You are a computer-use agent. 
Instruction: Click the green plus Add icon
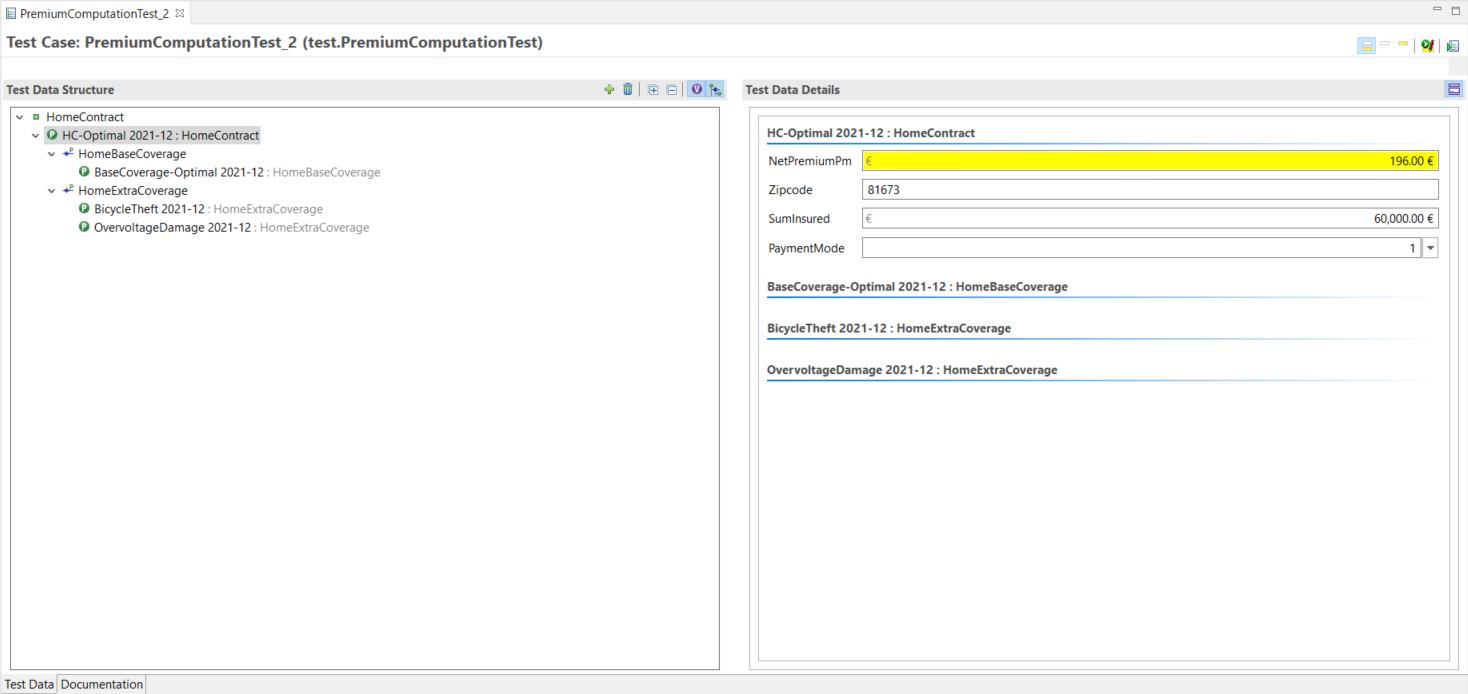(609, 90)
